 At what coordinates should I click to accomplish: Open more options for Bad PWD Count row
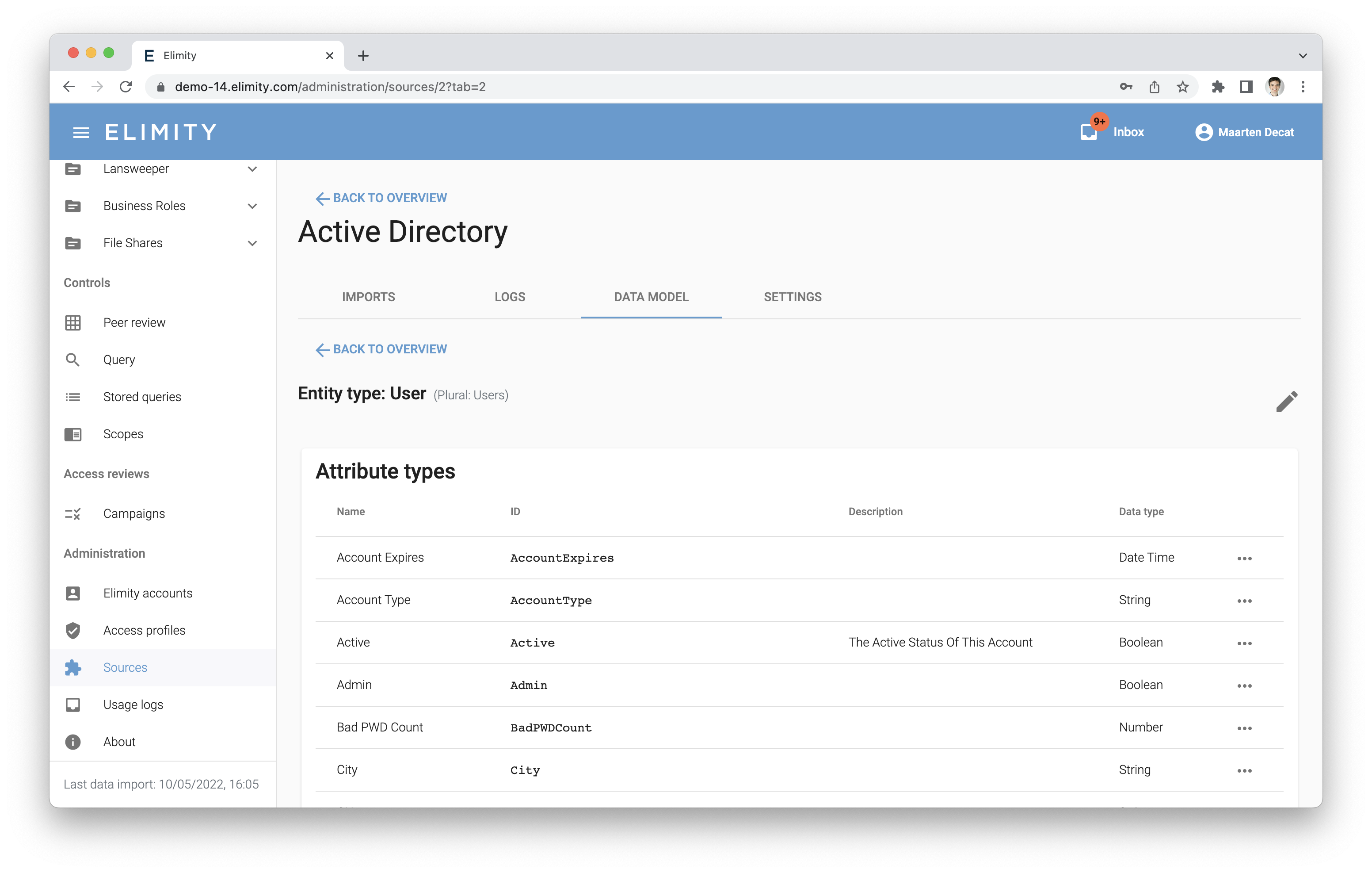point(1244,728)
